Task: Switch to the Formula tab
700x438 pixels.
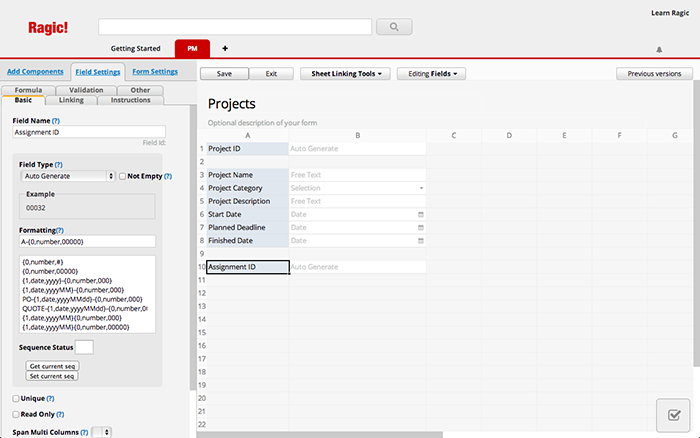Action: (x=28, y=90)
